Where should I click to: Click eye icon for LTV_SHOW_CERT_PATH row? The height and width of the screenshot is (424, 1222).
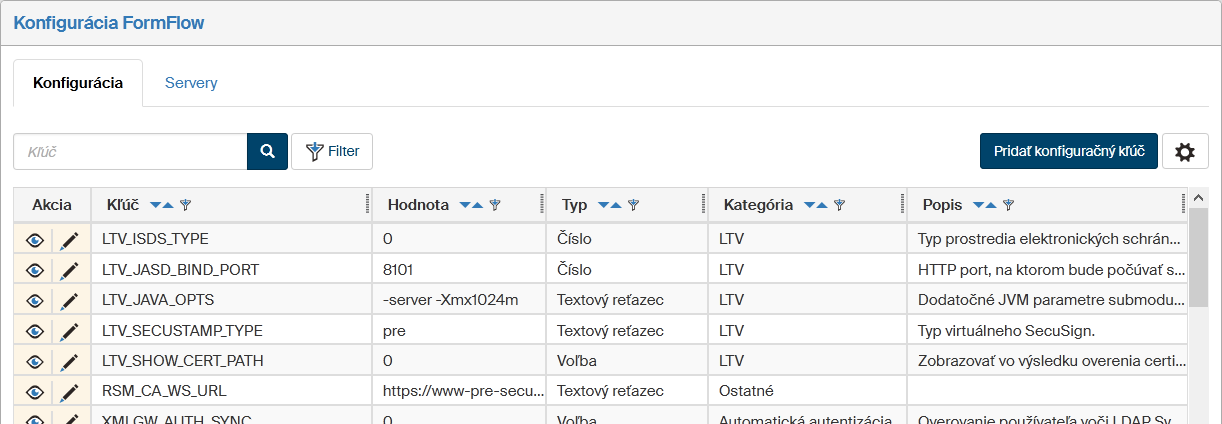[35, 361]
